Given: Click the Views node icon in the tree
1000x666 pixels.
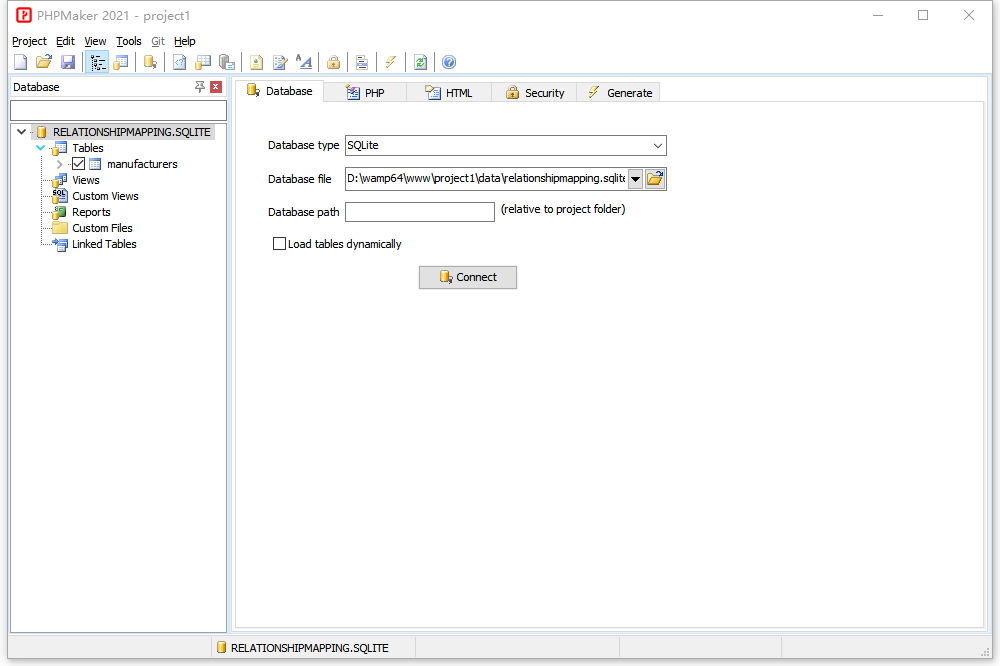Looking at the screenshot, I should (59, 181).
